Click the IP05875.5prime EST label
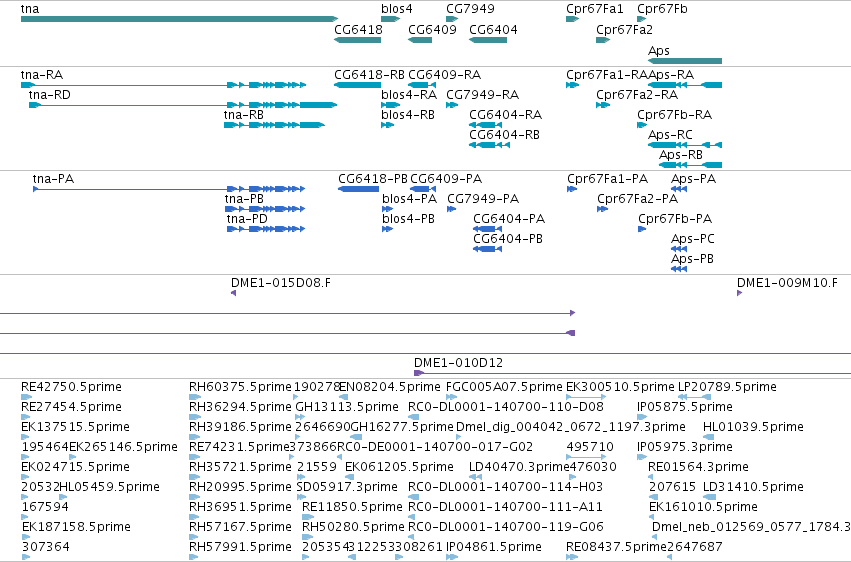Screen dimensions: 851x562 (x=685, y=407)
